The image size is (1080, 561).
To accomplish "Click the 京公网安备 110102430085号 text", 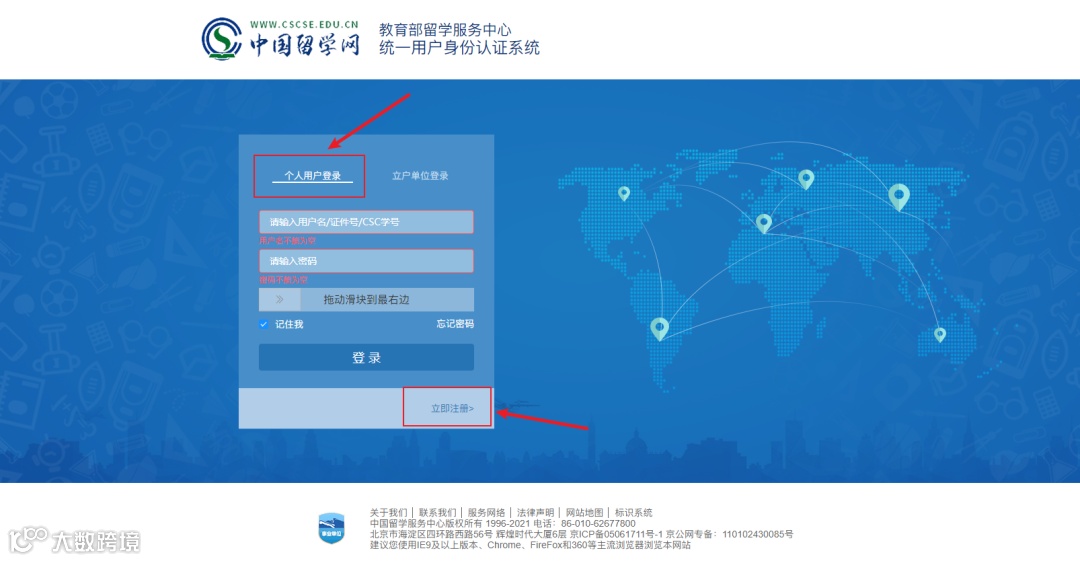I will pos(729,534).
